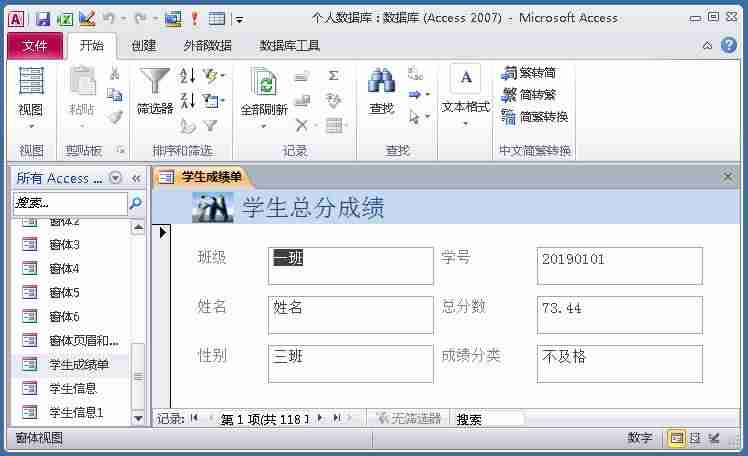
Task: Open the Customize Quick Access Toolbar dropdown
Action: 239,20
